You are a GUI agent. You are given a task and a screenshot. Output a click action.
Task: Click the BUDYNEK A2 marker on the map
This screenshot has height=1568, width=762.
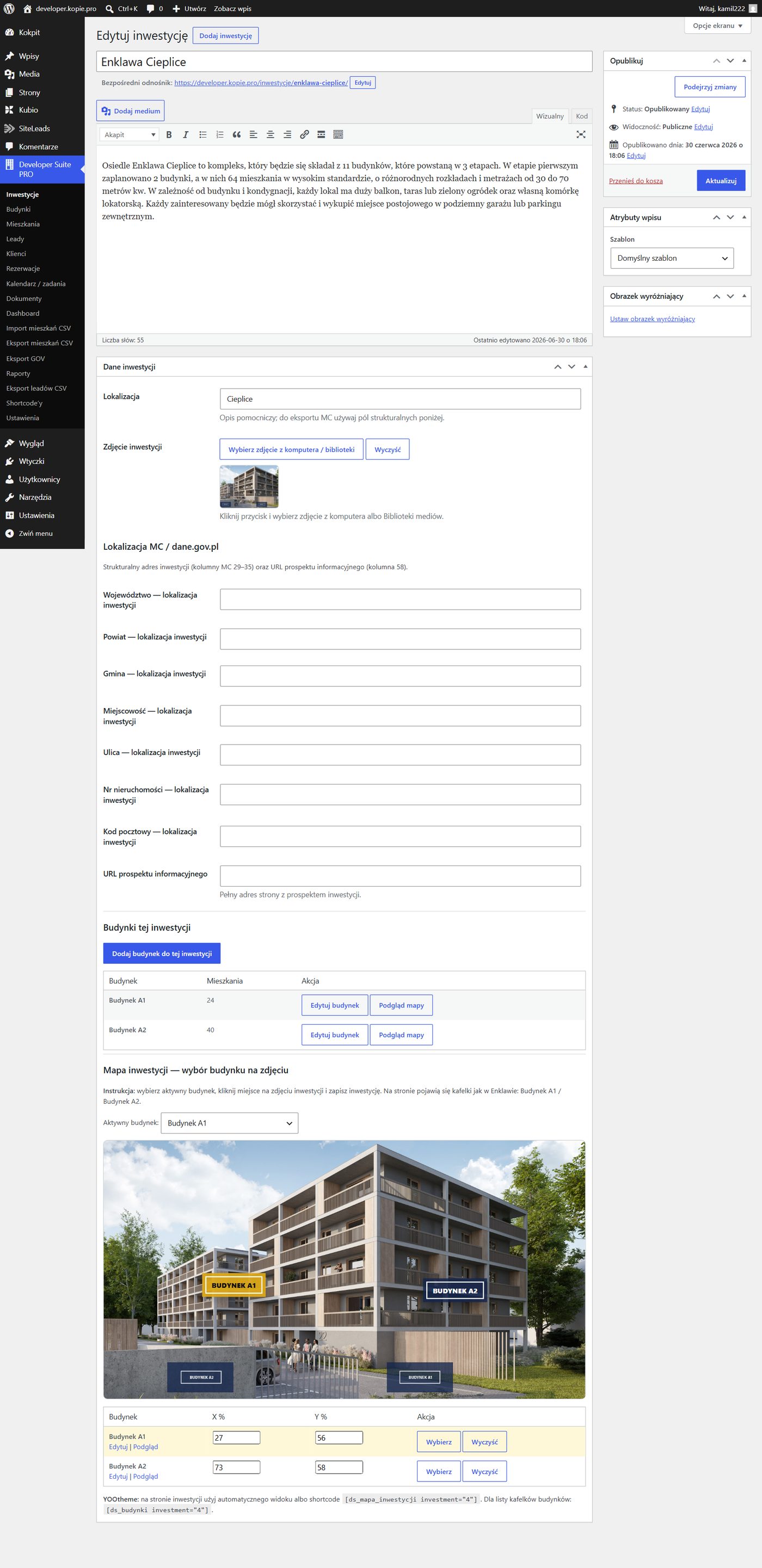(x=454, y=1290)
